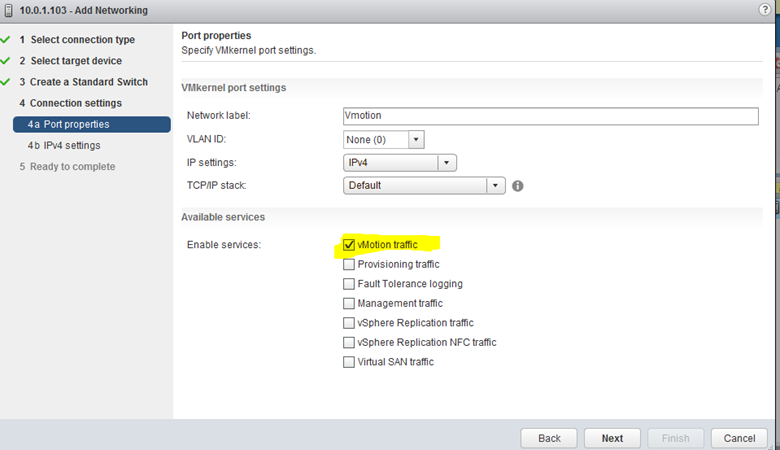Viewport: 780px width, 450px height.
Task: Enable vSphere Replication NFC traffic checkbox
Action: click(x=349, y=343)
